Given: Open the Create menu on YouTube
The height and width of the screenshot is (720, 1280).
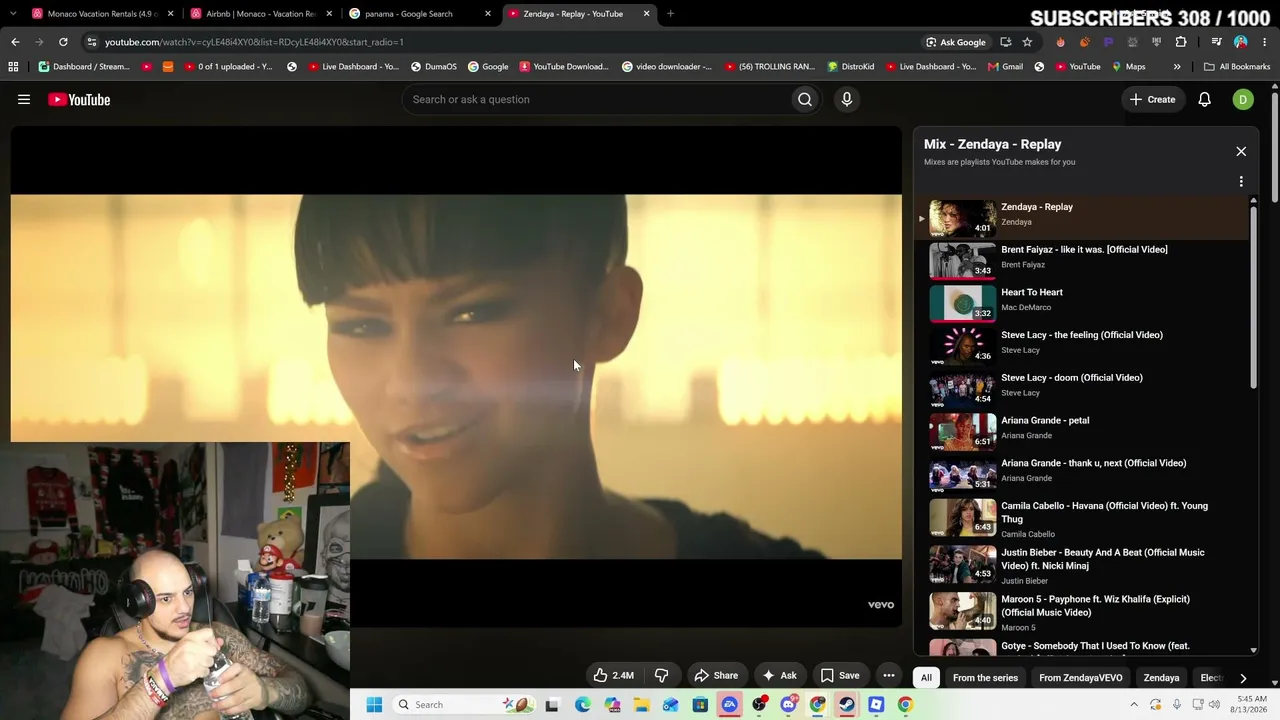Looking at the screenshot, I should point(1153,99).
